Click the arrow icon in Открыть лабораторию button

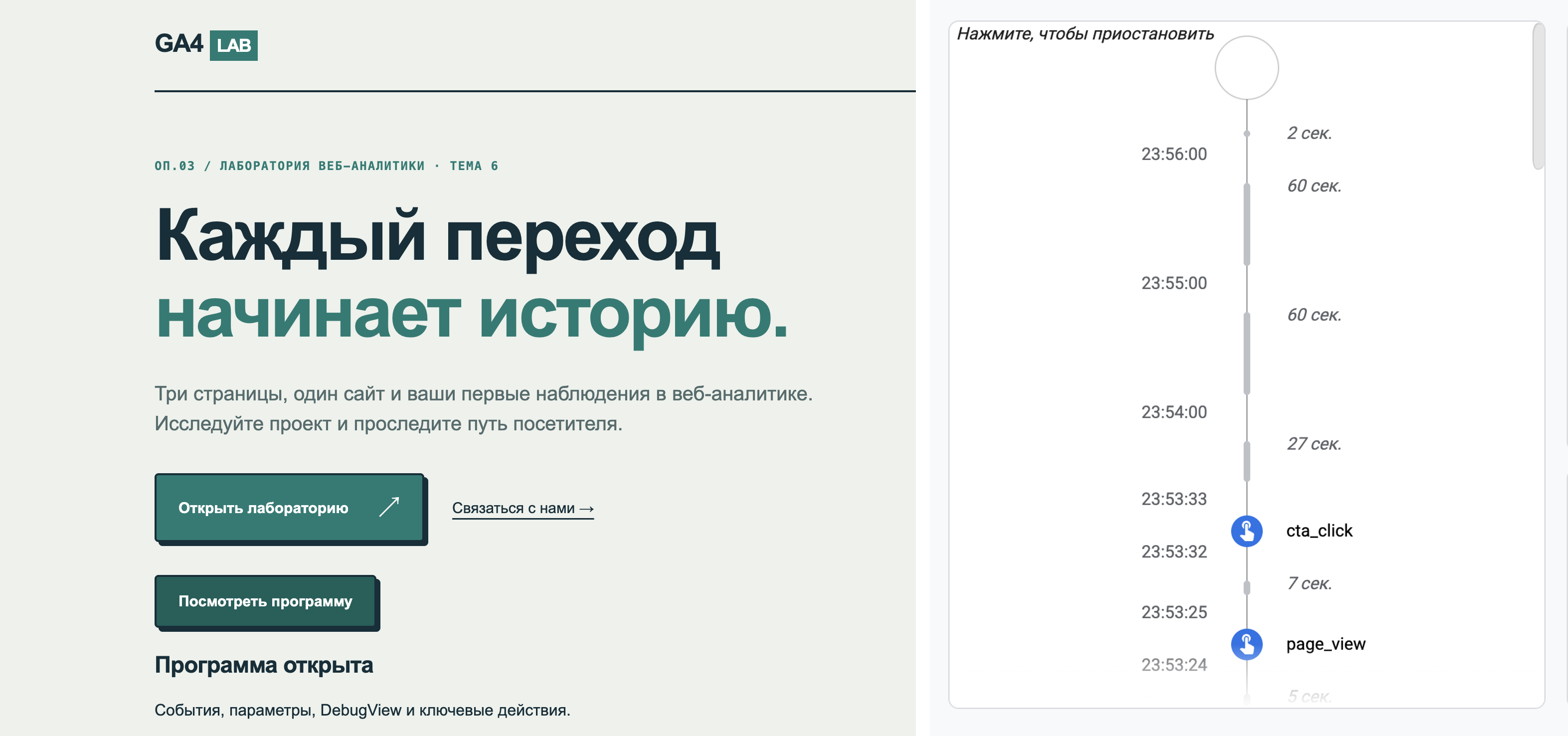(389, 507)
